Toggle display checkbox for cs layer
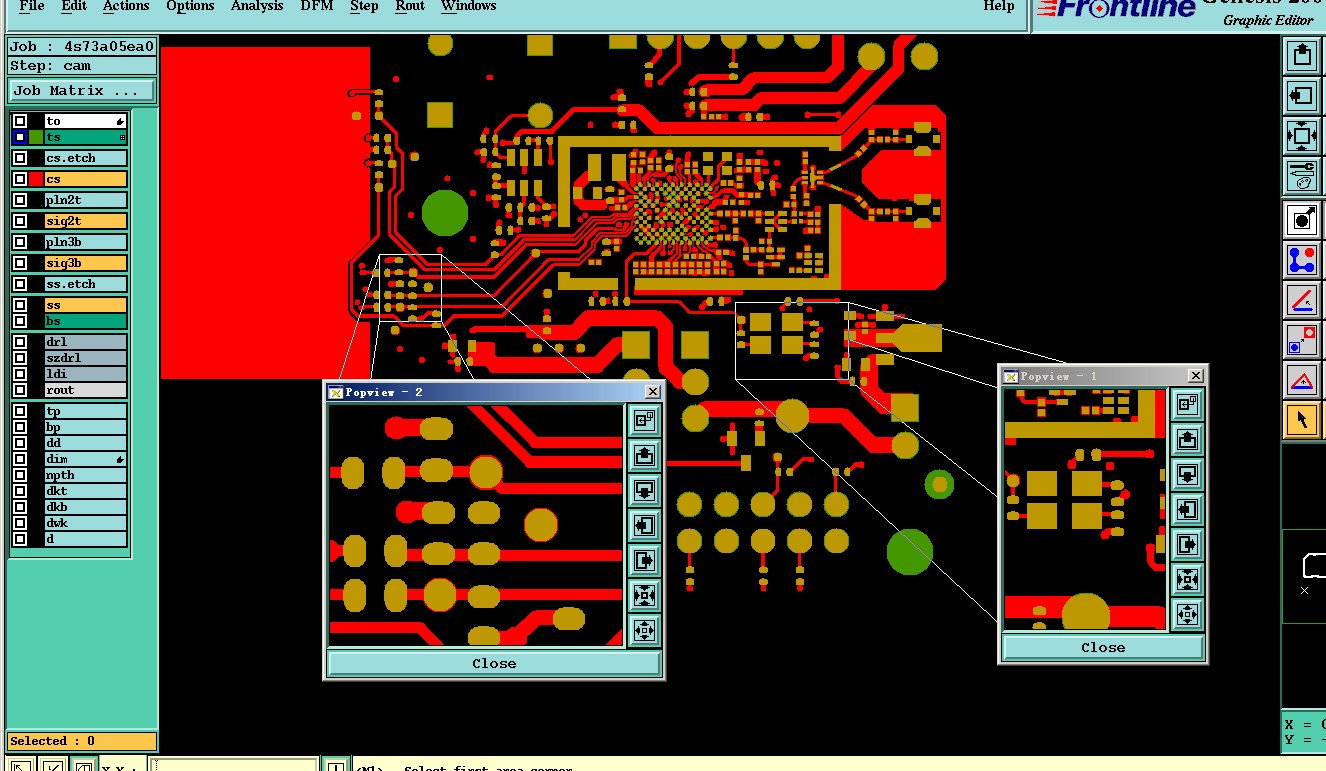1326x771 pixels. 20,179
